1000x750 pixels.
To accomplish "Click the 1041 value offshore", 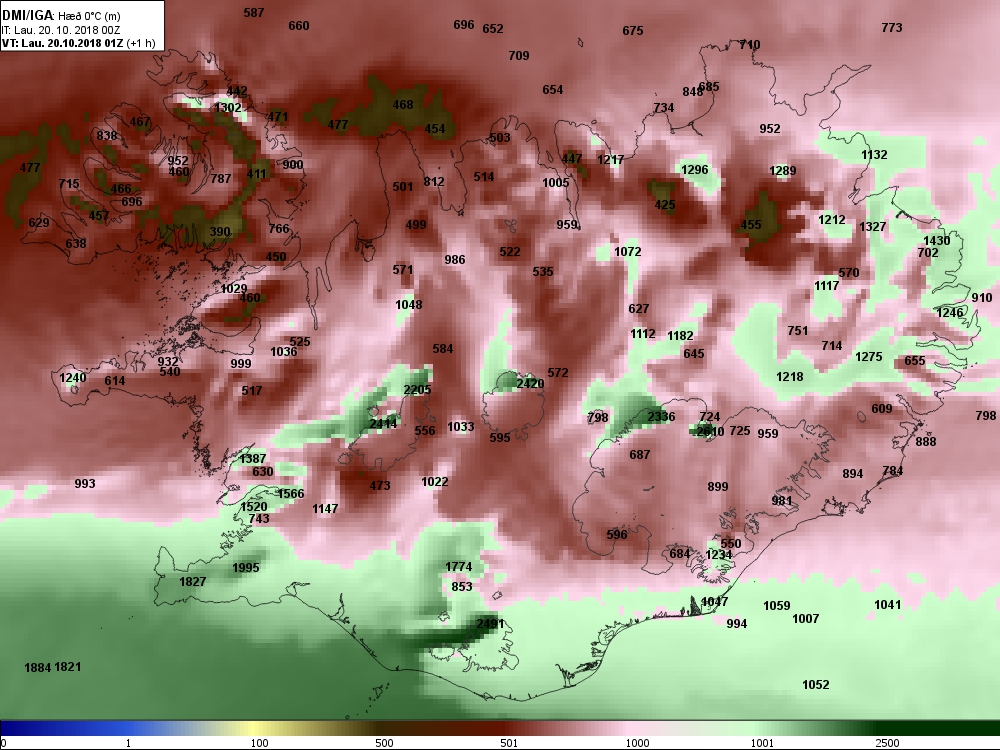I will pyautogui.click(x=887, y=605).
